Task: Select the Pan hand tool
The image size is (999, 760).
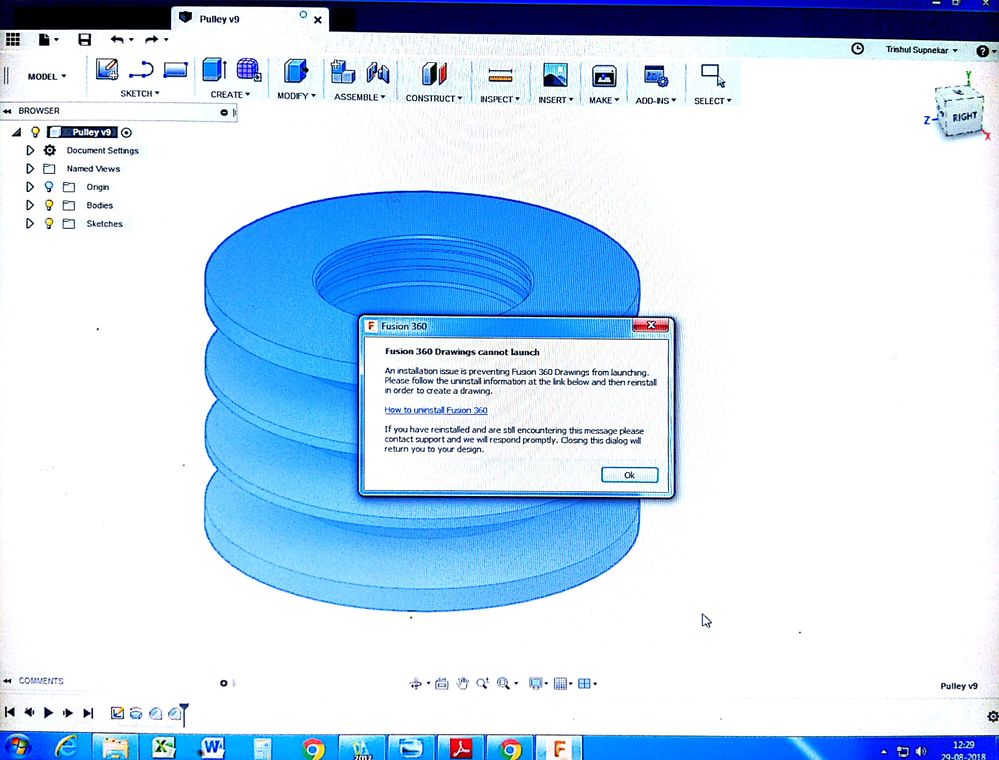Action: coord(463,684)
